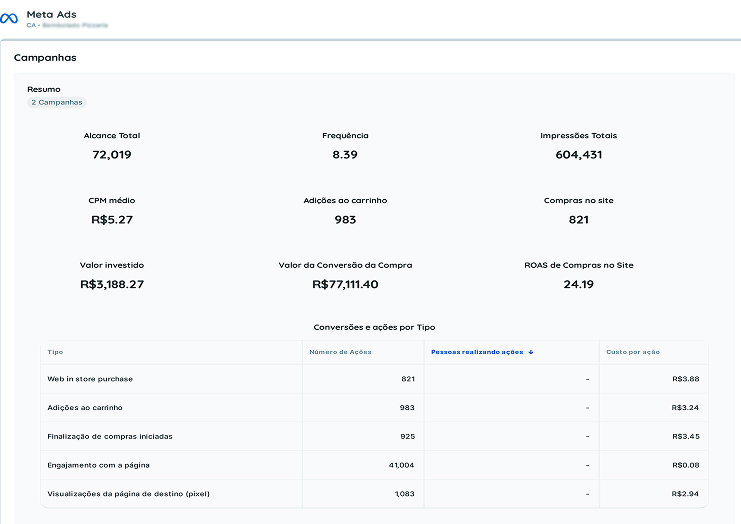Select the Engajamento com a página row

coord(374,465)
